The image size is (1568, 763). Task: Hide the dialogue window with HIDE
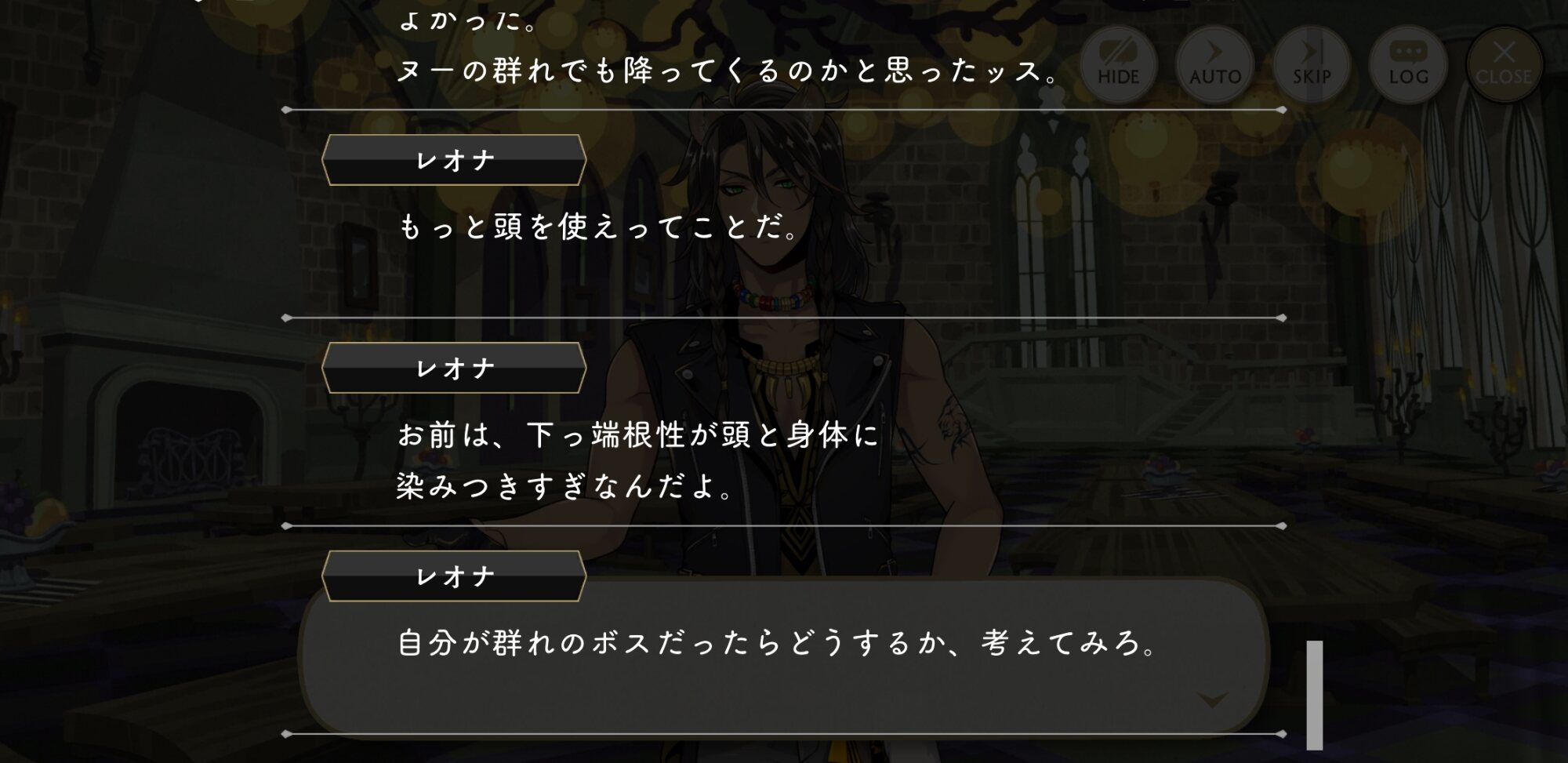coord(1118,64)
